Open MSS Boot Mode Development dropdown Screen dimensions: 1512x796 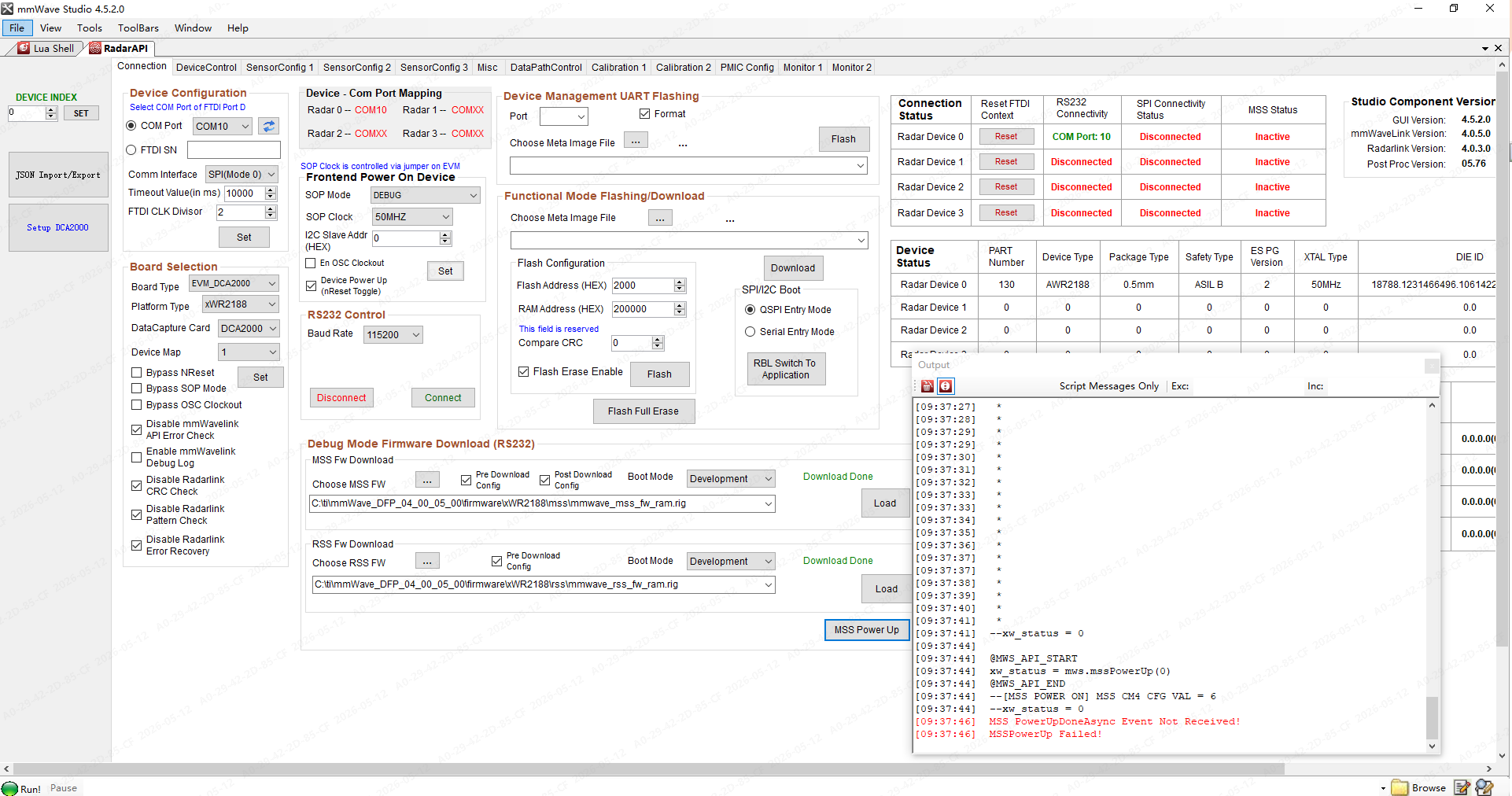[731, 479]
